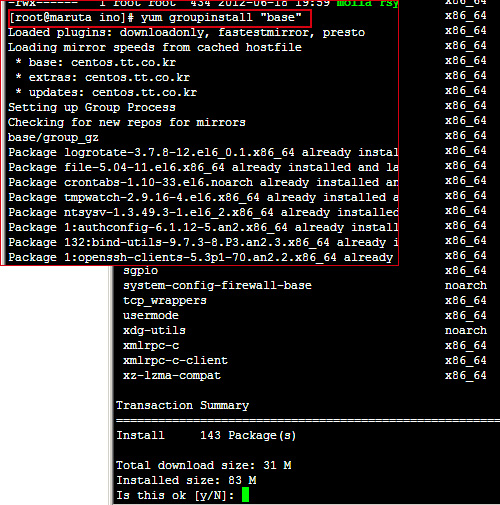
Task: Click the green terminal cursor block
Action: coord(245,494)
